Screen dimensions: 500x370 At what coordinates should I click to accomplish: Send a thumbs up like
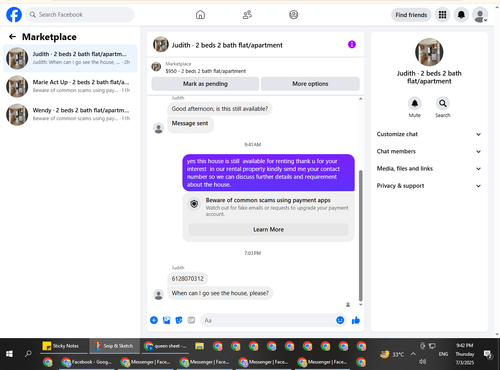356,320
